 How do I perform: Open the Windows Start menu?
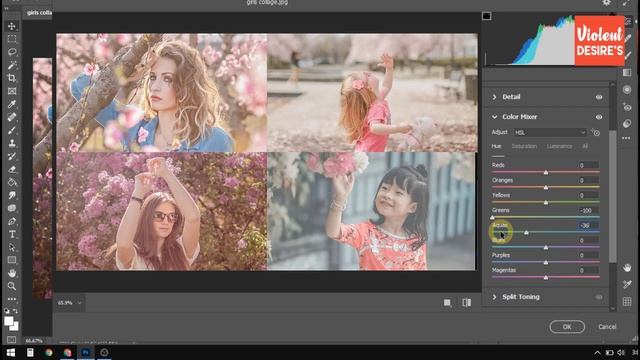coord(11,353)
